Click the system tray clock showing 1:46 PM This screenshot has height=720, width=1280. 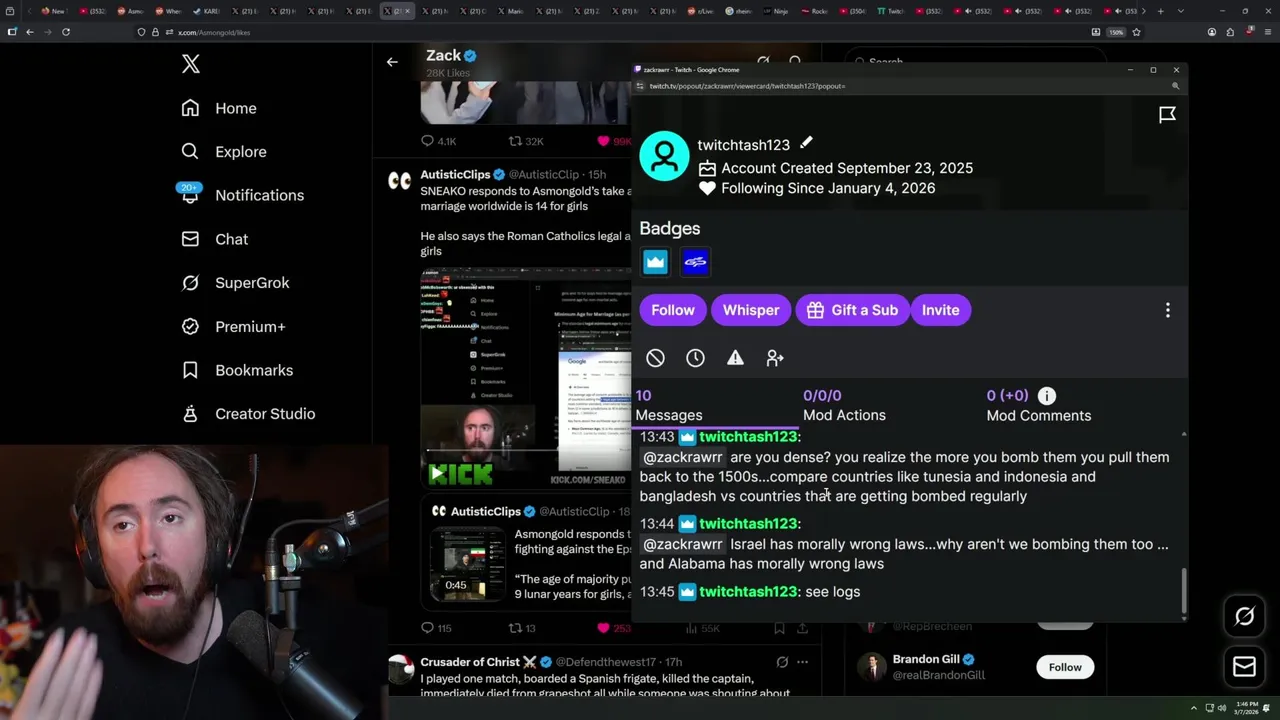[1246, 707]
